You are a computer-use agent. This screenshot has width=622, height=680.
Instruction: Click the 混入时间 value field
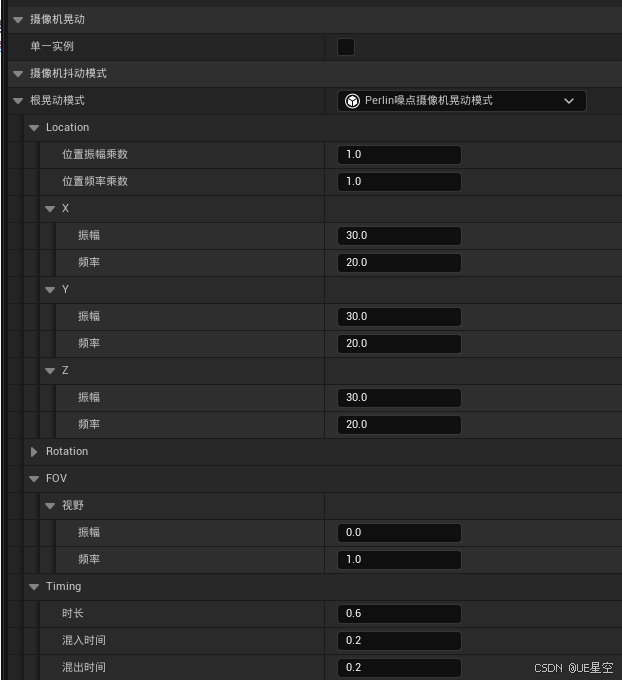pos(399,641)
